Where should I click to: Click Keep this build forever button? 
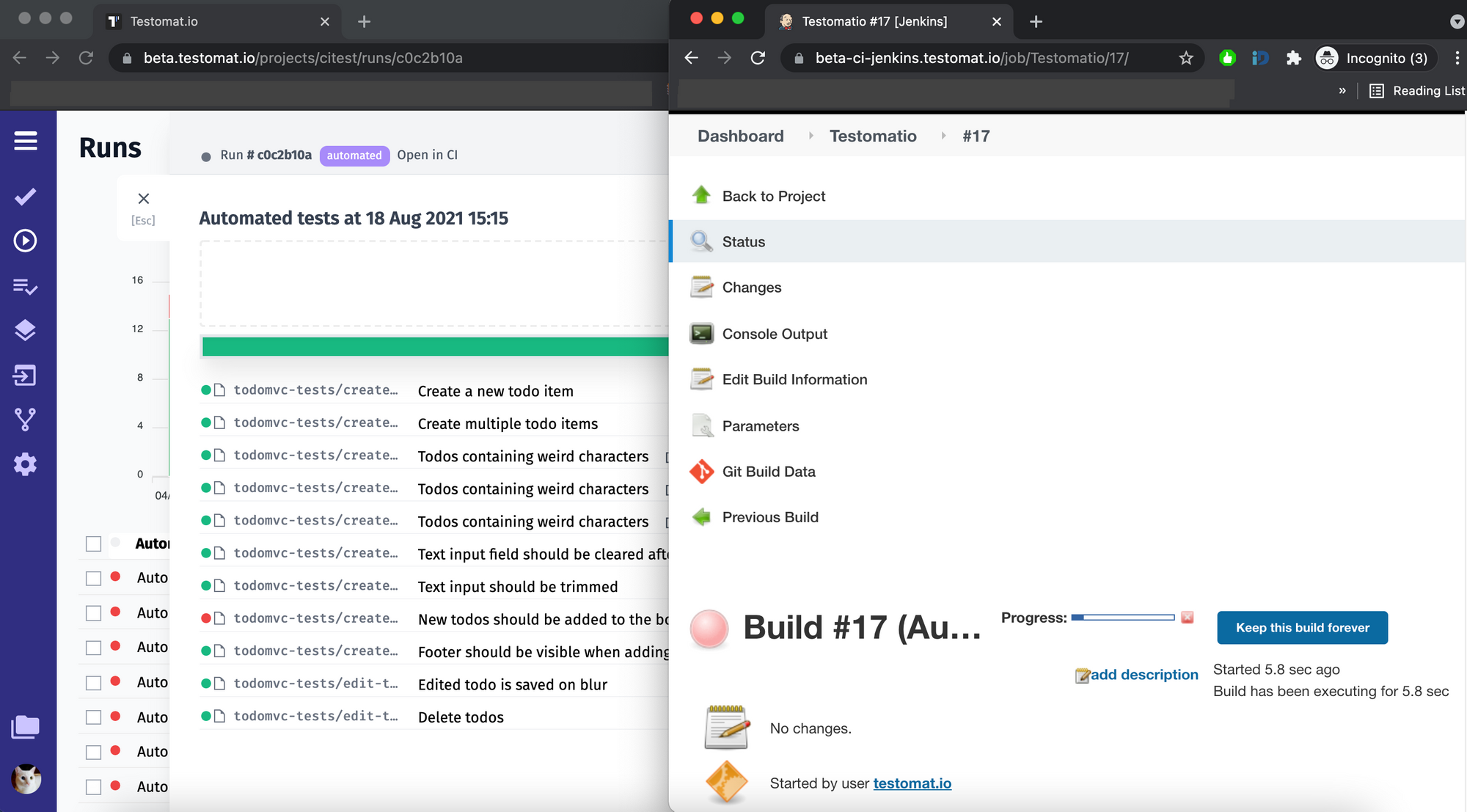[x=1302, y=627]
